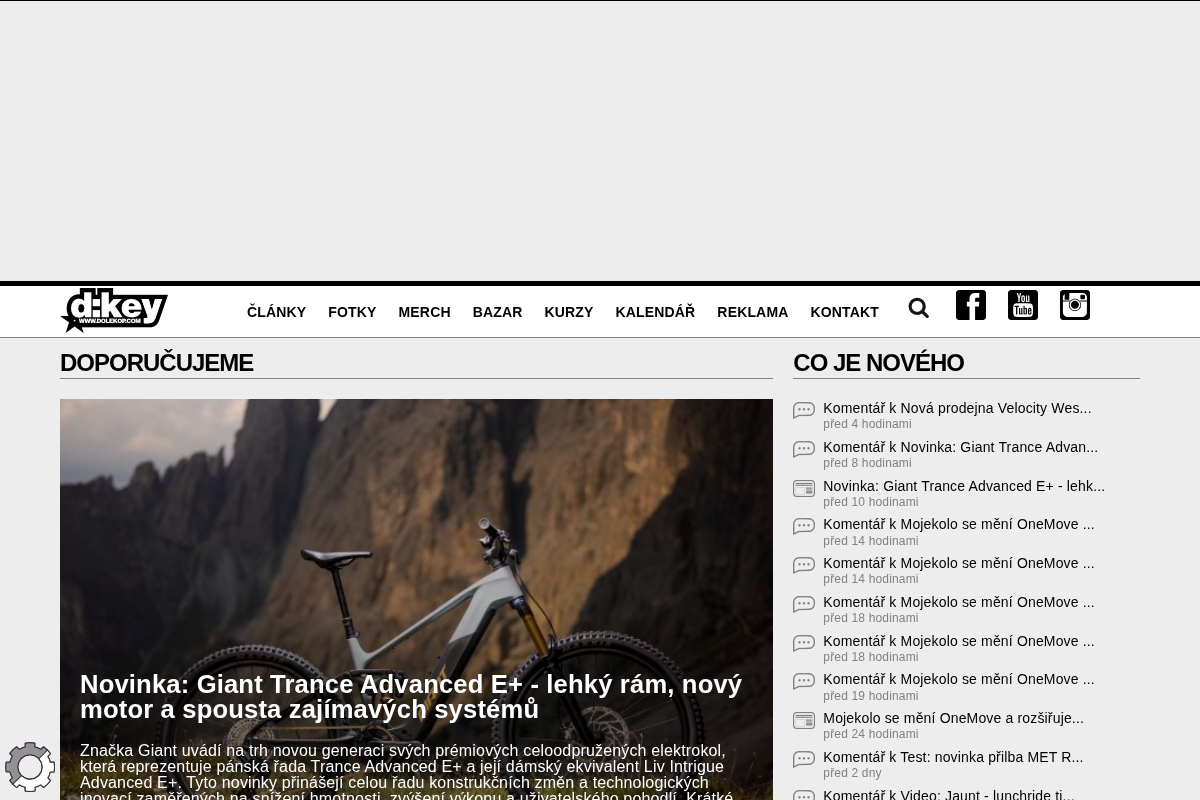
Task: Open Komentář k Novinka: Giant Trance Advan... link
Action: point(960,447)
